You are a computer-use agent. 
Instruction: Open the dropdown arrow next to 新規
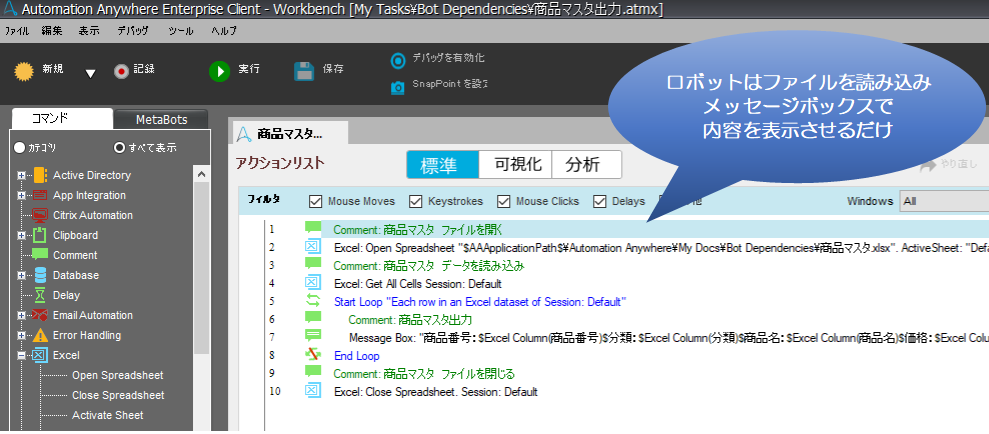point(90,74)
